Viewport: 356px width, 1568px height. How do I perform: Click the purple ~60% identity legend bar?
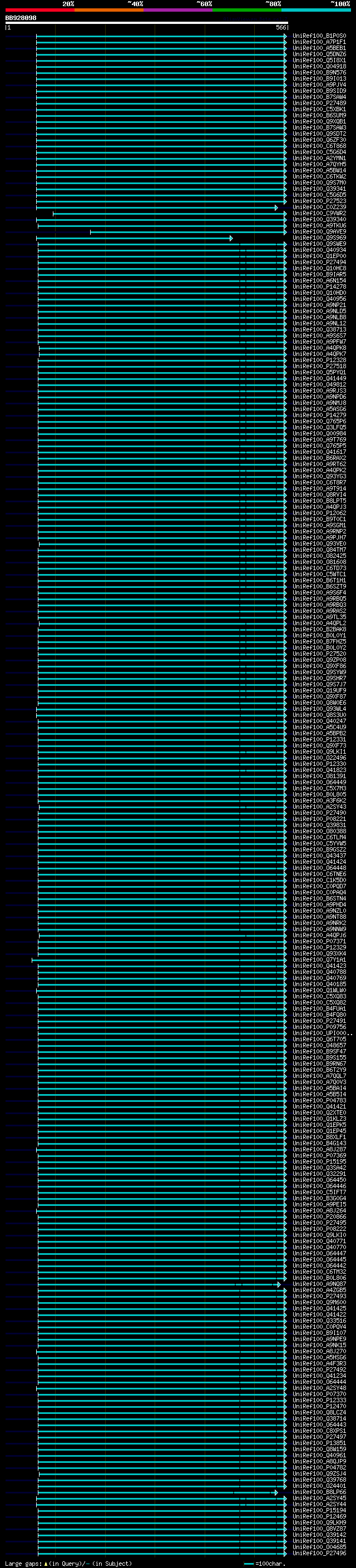(179, 10)
